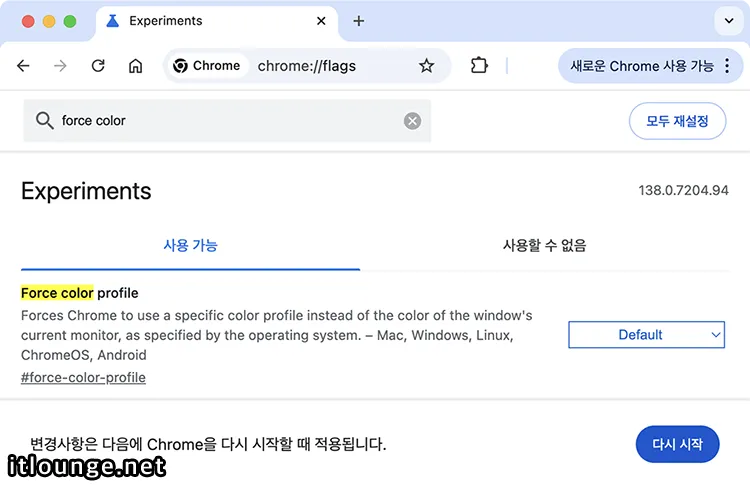Viewport: 750px width, 488px height.
Task: Open the Default dropdown for Force color profile
Action: pyautogui.click(x=646, y=334)
